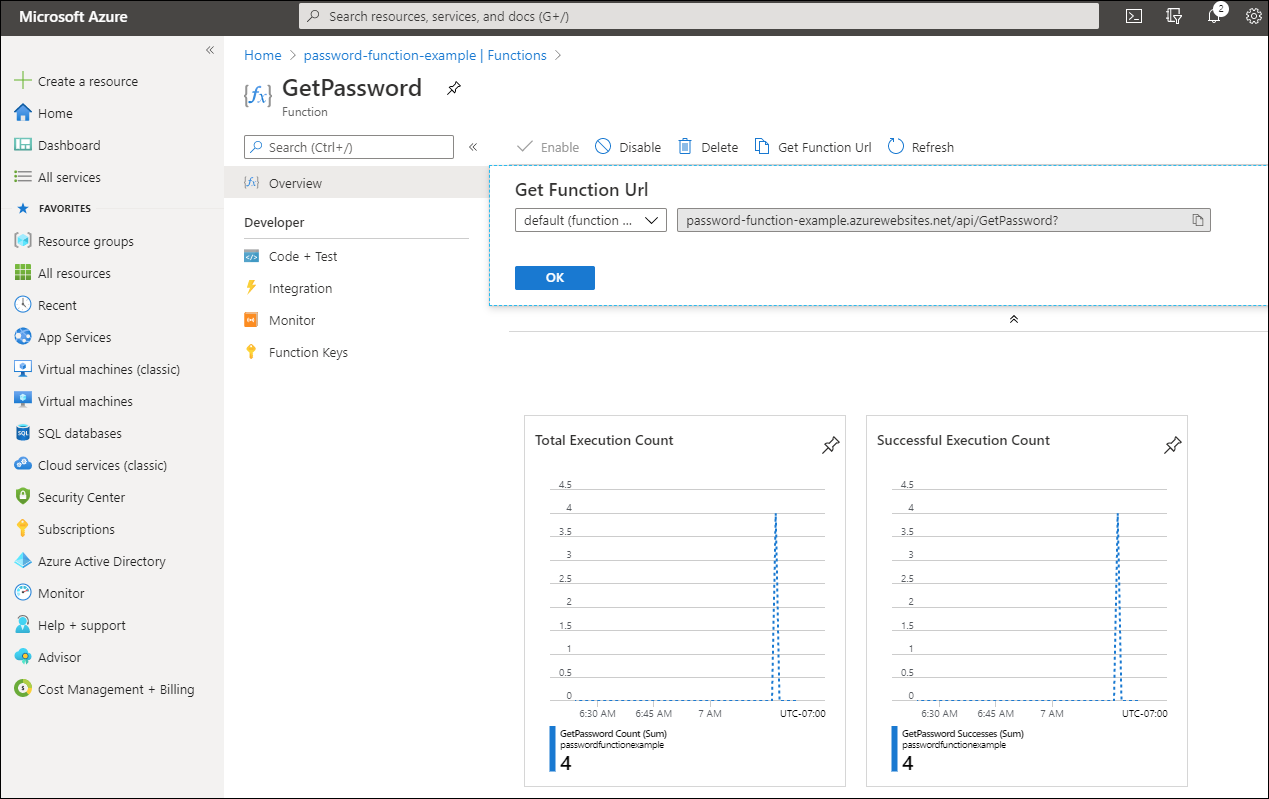1269x799 pixels.
Task: Collapse the left portal sidebar
Action: click(x=210, y=50)
